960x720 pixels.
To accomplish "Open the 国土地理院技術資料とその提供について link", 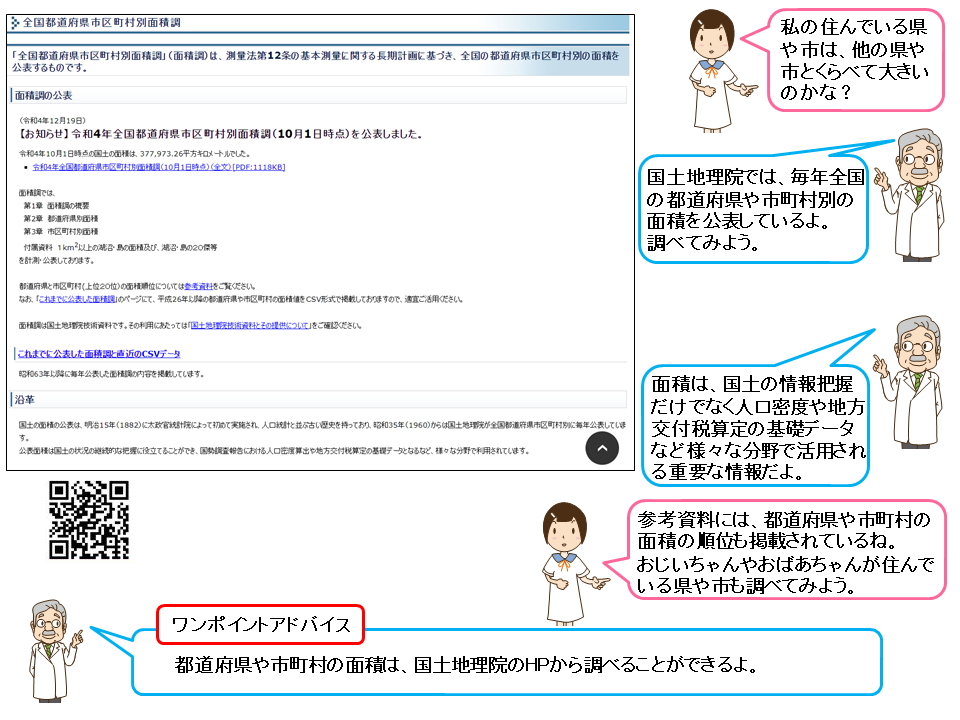I will tap(250, 325).
